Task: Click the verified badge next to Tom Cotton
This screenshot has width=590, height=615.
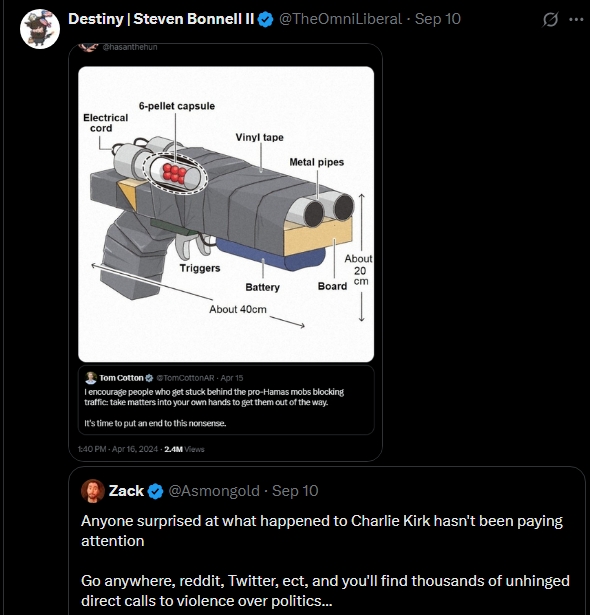Action: point(149,378)
